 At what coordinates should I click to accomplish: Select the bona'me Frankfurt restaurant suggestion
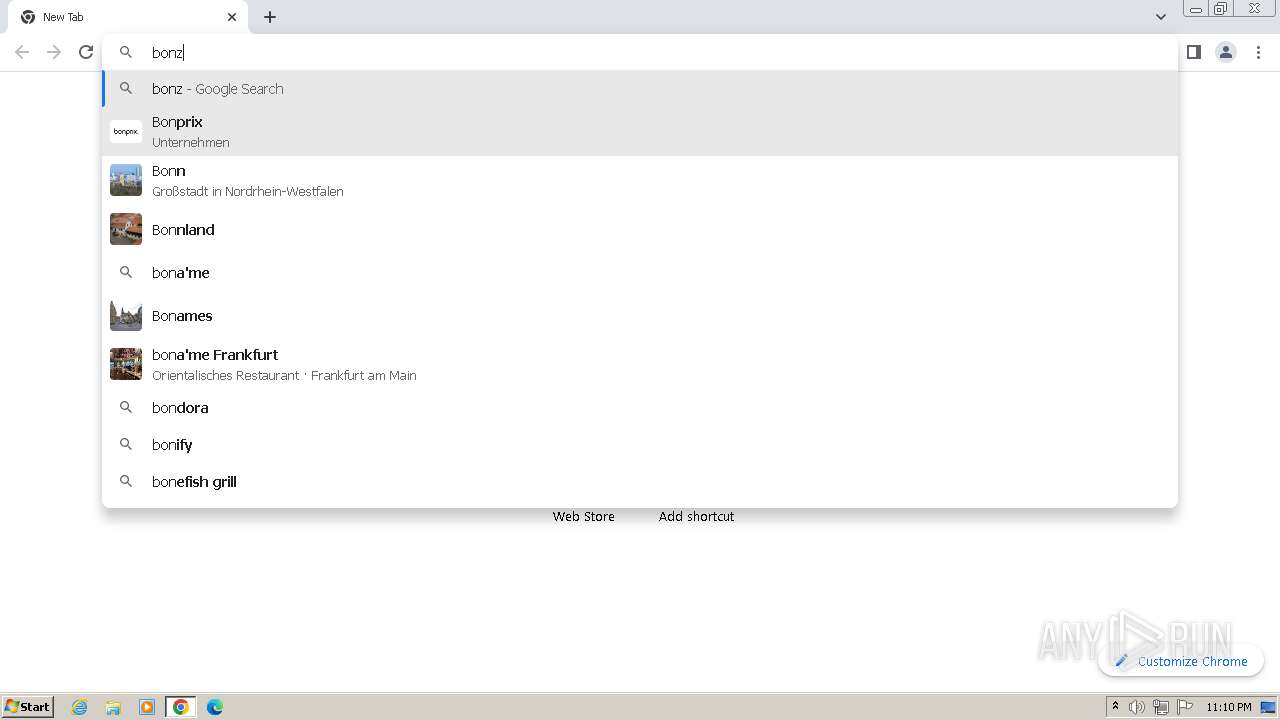(x=640, y=364)
